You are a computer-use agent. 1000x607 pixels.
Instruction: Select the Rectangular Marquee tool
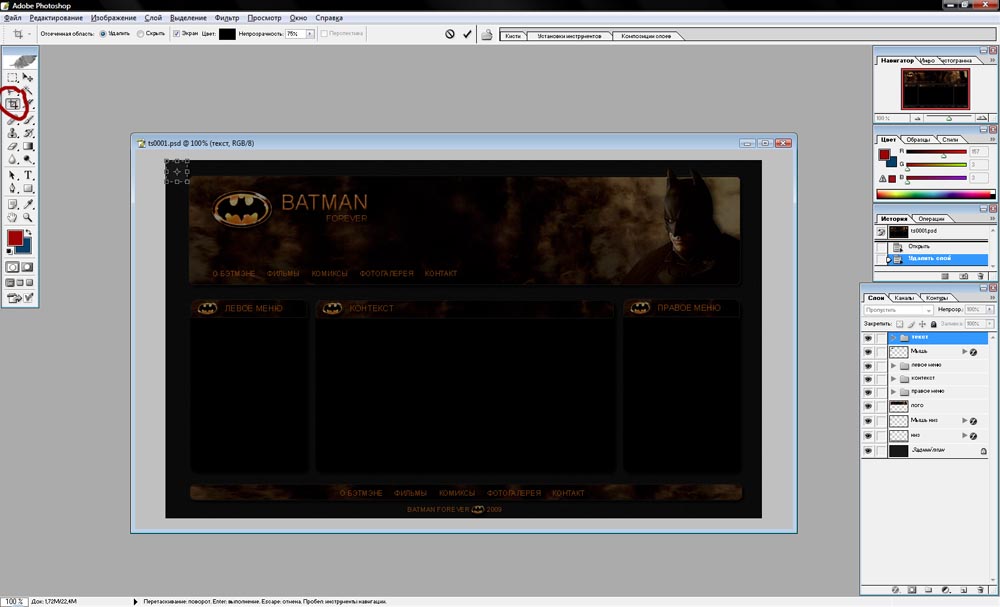[x=13, y=77]
